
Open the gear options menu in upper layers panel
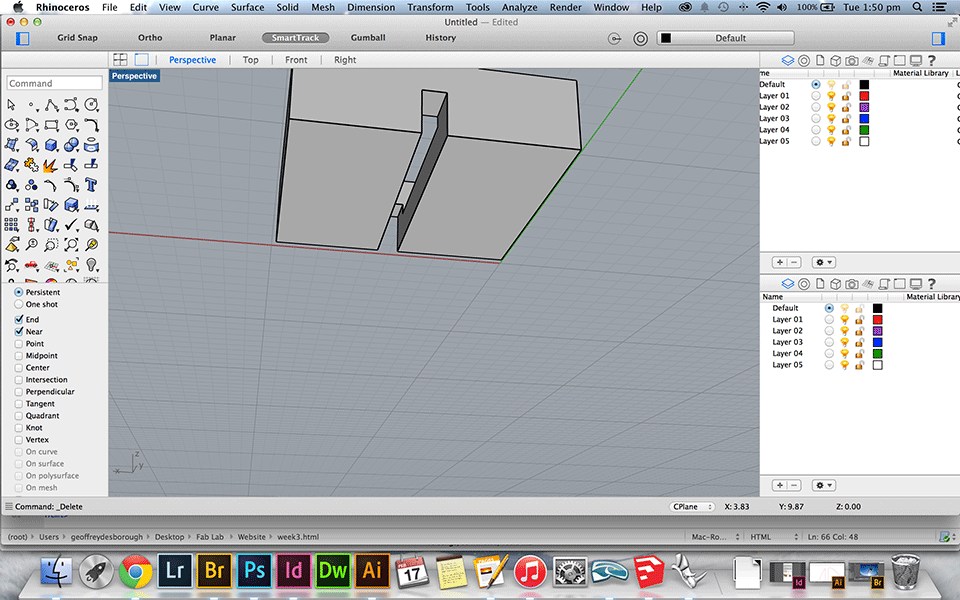click(823, 262)
